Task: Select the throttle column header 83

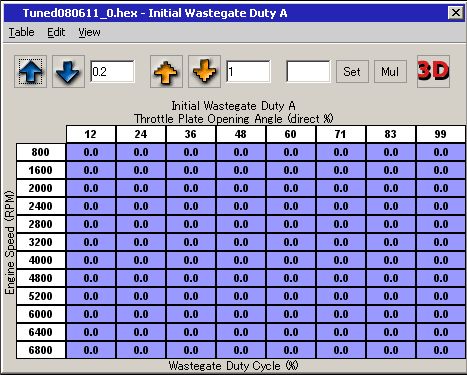Action: [x=391, y=134]
